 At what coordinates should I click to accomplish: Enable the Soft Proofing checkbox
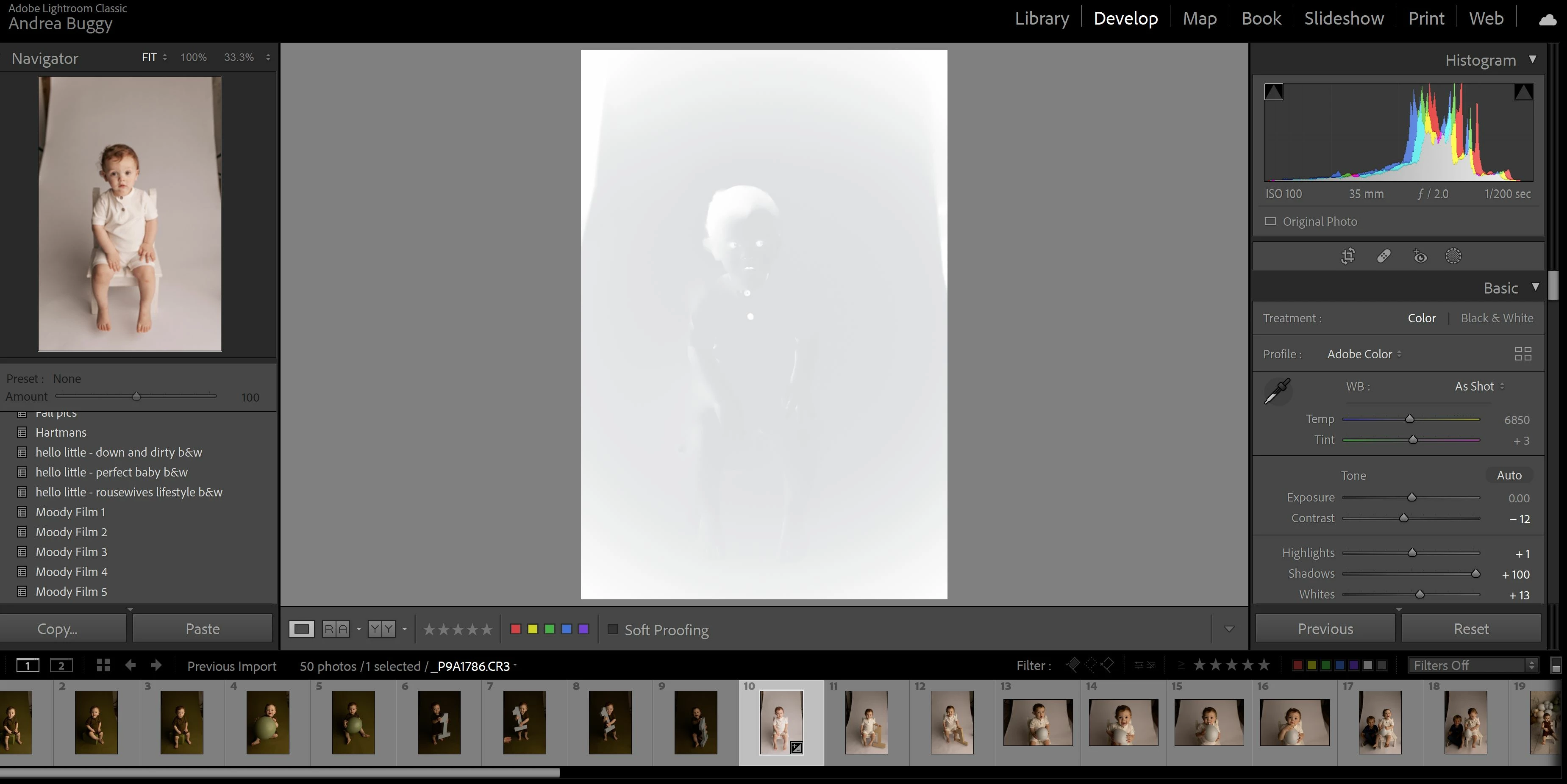(613, 629)
